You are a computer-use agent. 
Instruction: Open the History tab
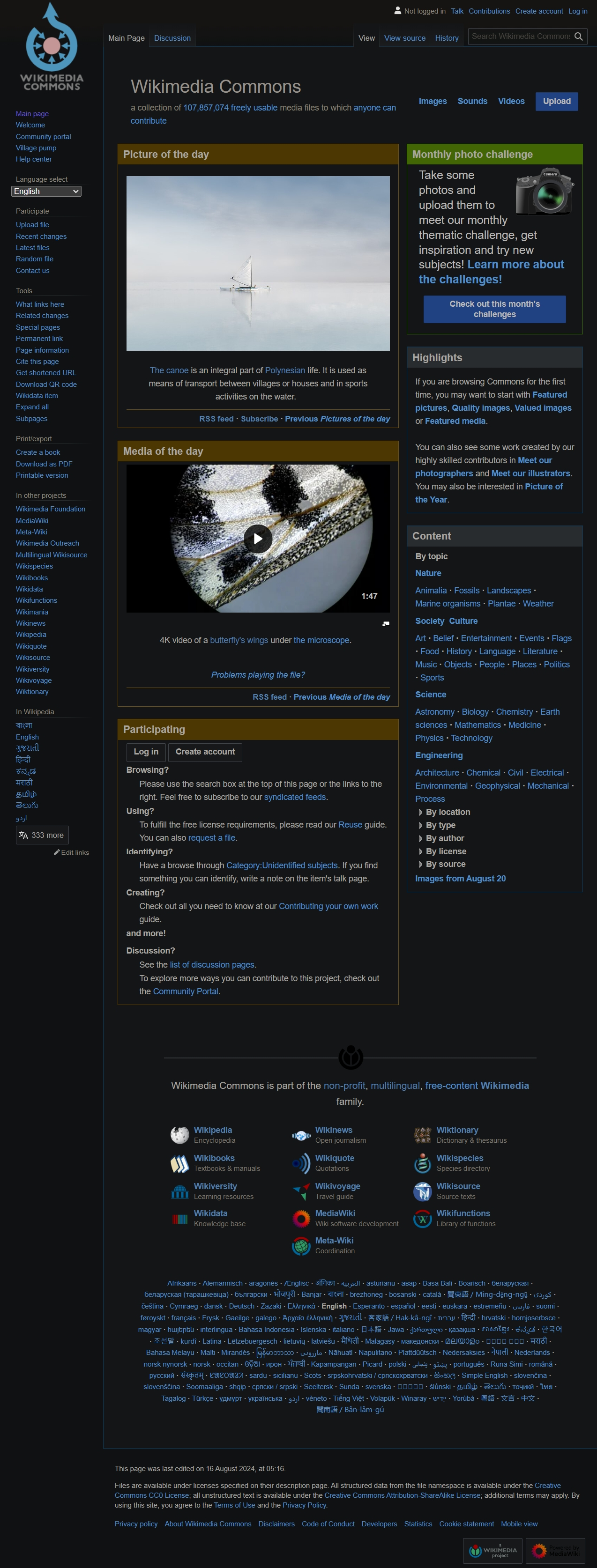point(447,38)
